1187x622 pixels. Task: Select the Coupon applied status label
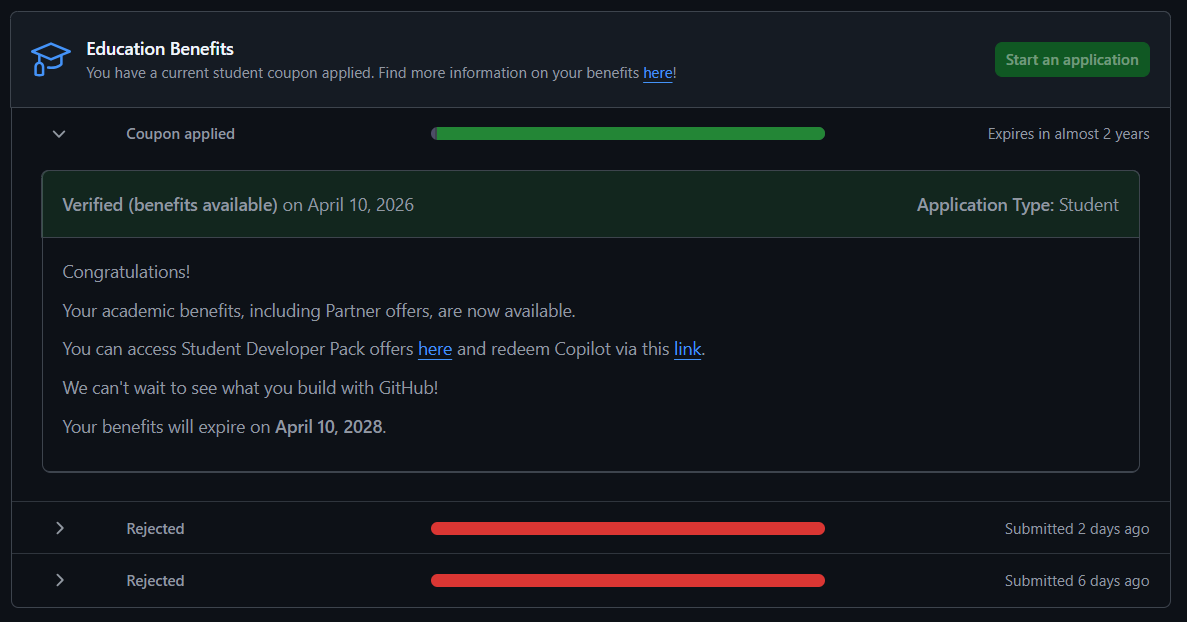point(180,133)
